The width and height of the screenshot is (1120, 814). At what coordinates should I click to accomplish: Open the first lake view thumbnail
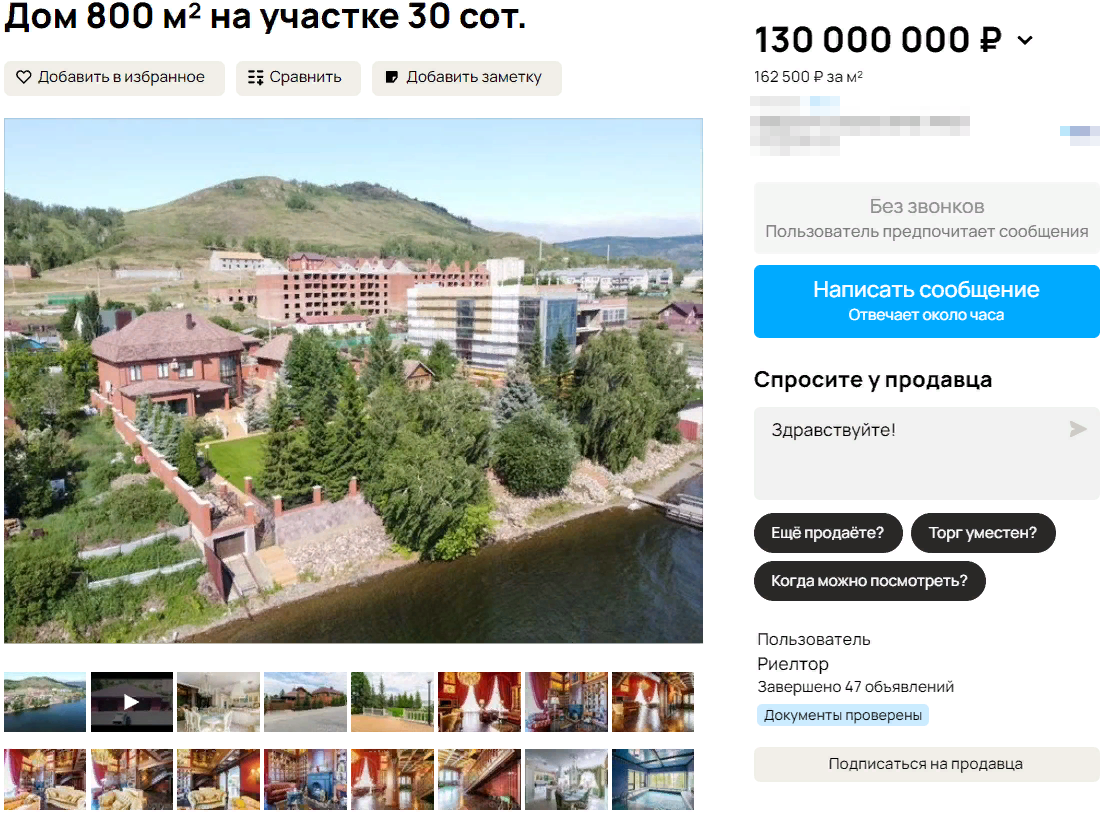pyautogui.click(x=45, y=702)
